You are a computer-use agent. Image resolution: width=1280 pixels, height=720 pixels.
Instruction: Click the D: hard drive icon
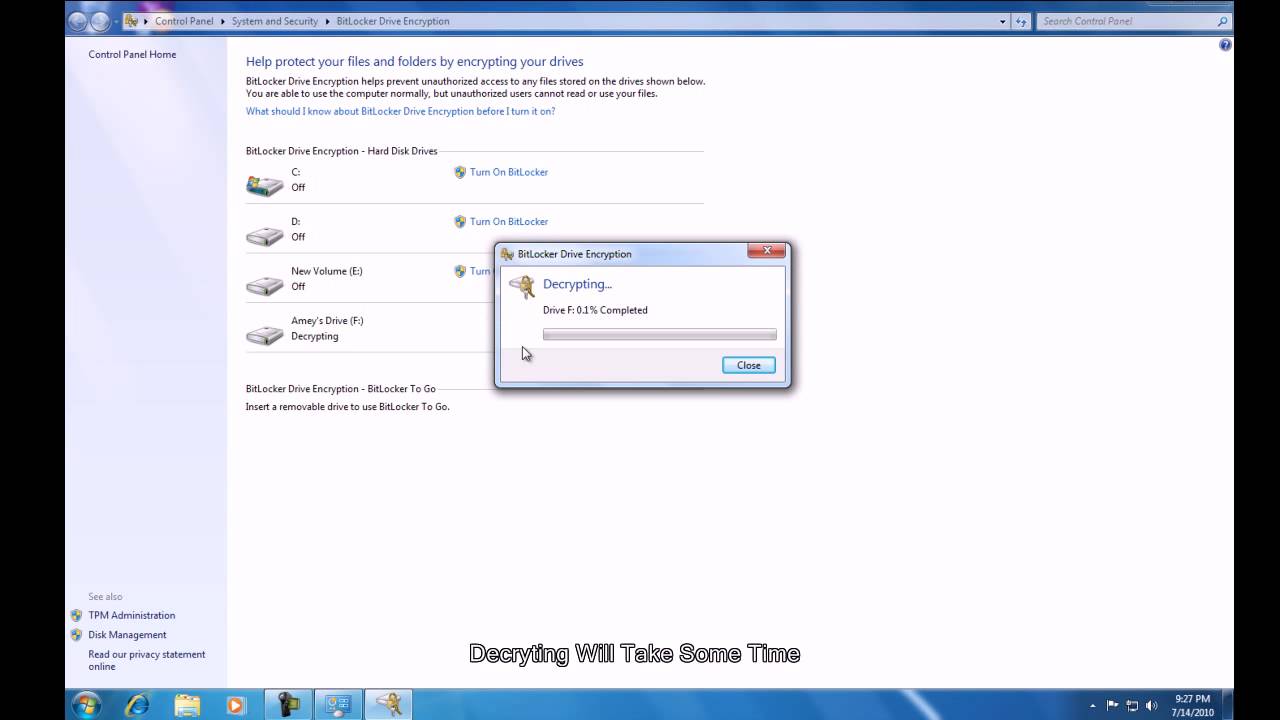tap(265, 236)
